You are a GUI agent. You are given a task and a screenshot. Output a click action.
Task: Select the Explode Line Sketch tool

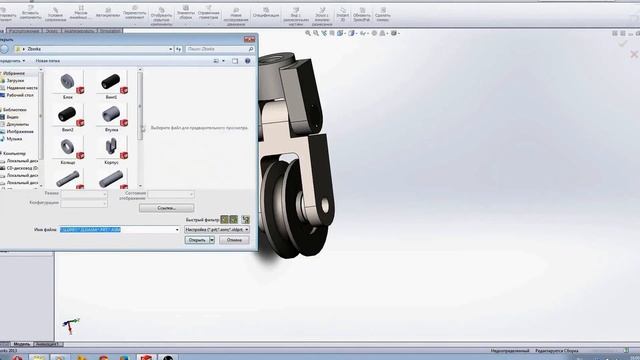(x=322, y=16)
